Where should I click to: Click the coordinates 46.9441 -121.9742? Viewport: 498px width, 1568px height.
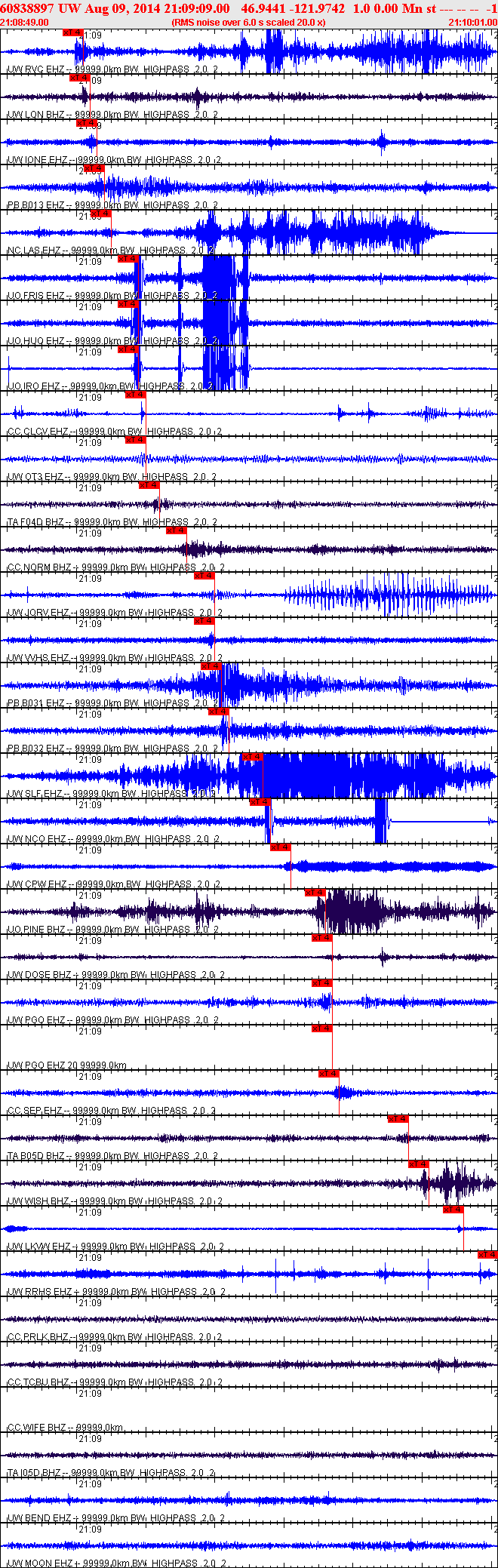pos(293,8)
